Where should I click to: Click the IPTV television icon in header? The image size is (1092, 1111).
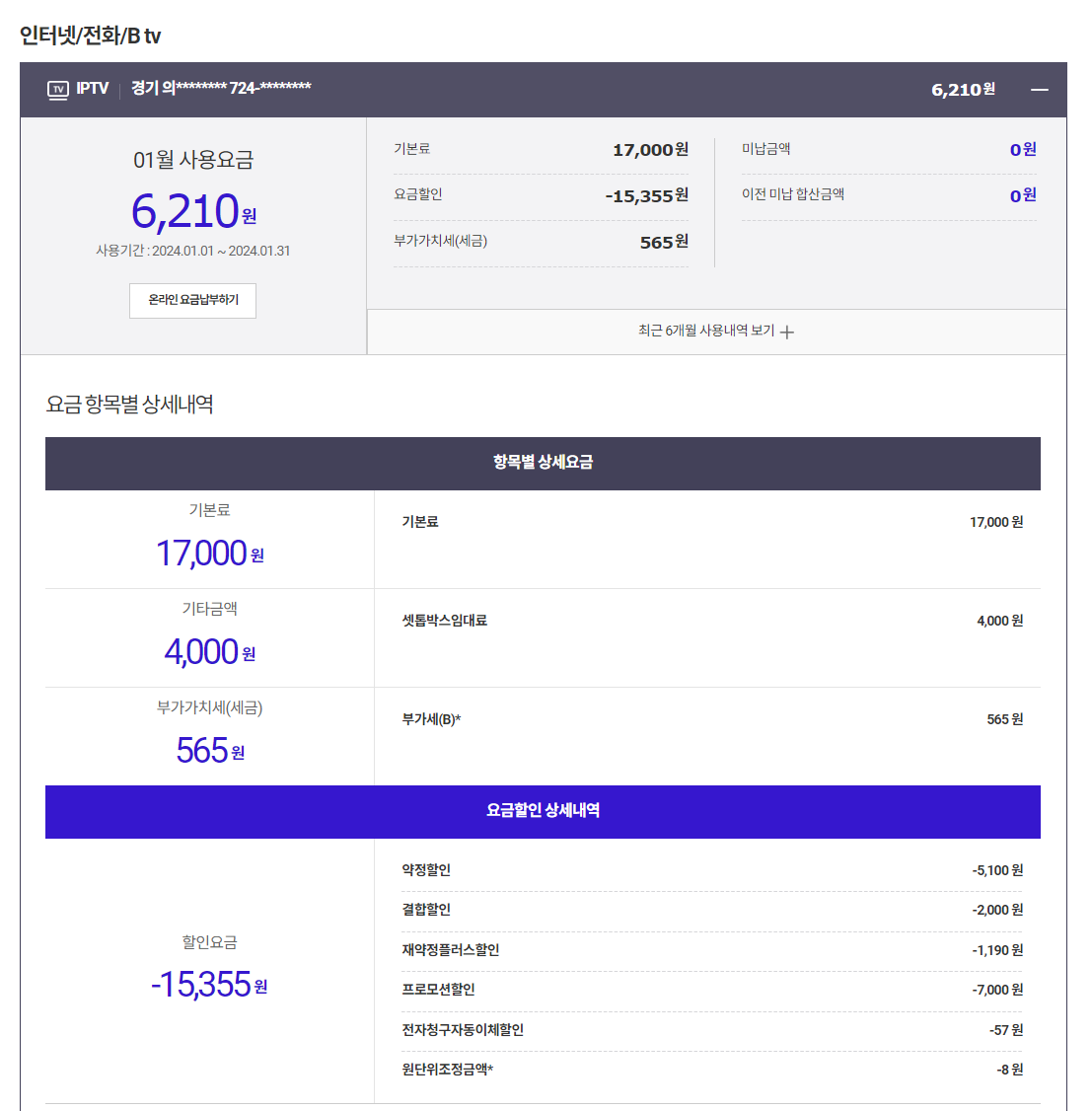point(58,90)
